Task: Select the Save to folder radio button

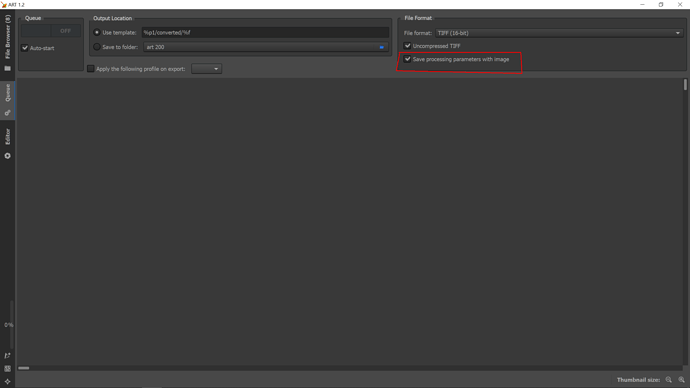Action: click(x=97, y=47)
